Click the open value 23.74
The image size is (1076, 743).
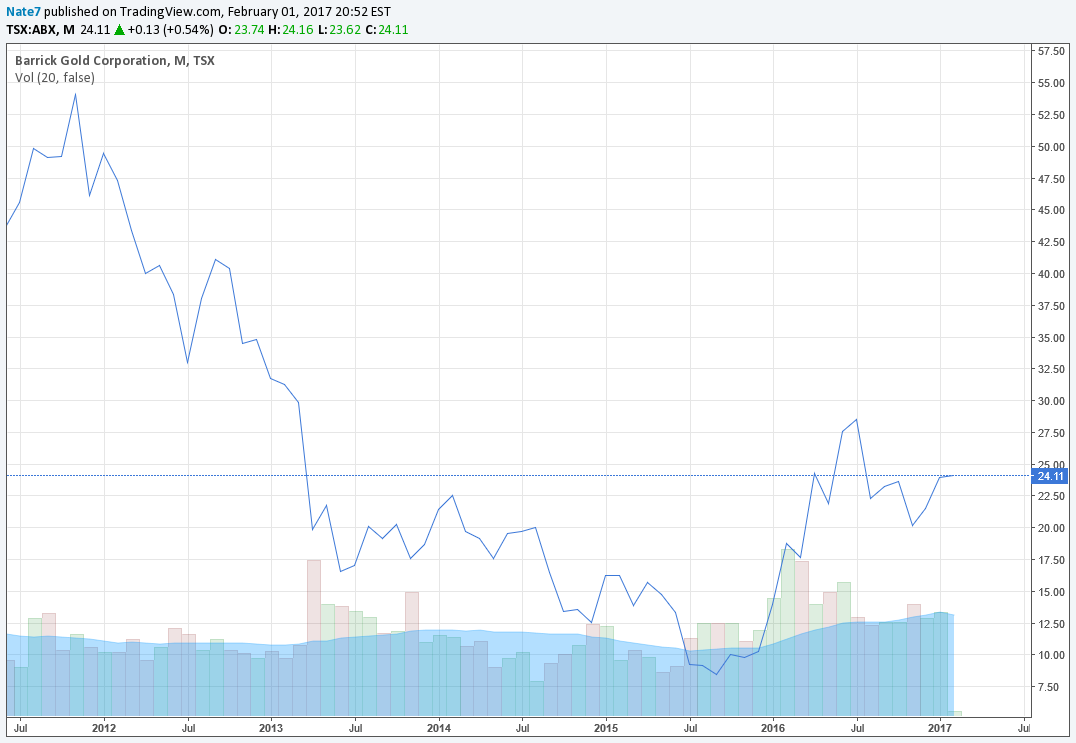[x=249, y=30]
